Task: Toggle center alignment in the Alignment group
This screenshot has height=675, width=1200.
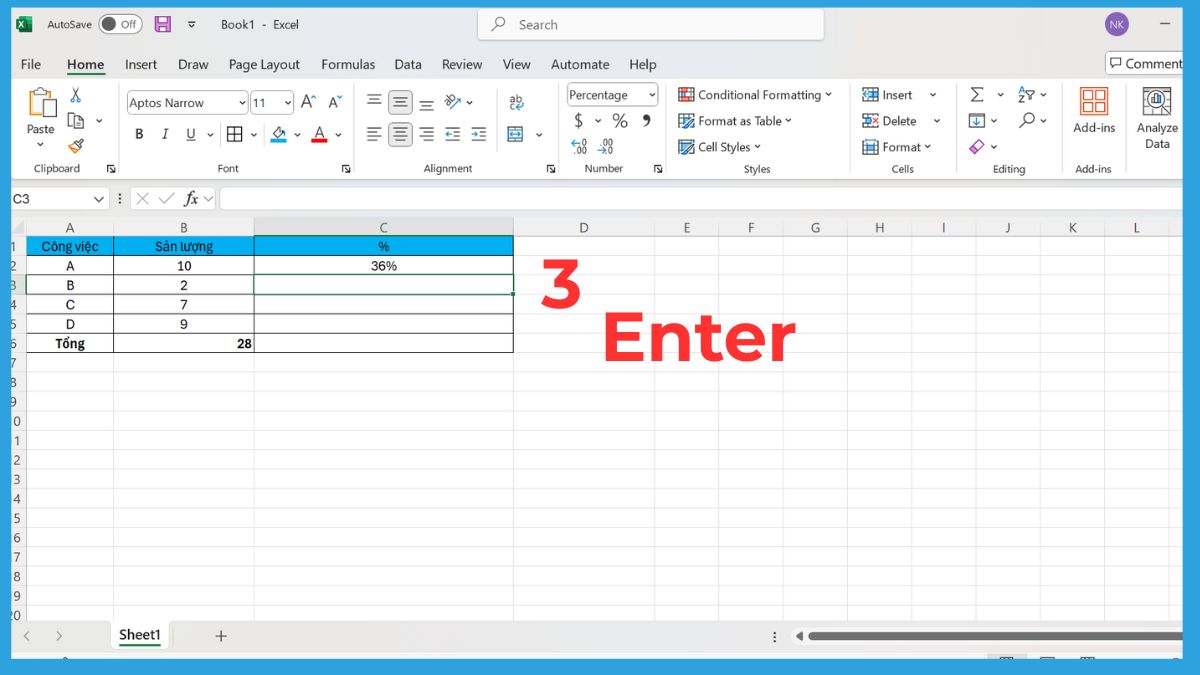Action: coord(400,134)
